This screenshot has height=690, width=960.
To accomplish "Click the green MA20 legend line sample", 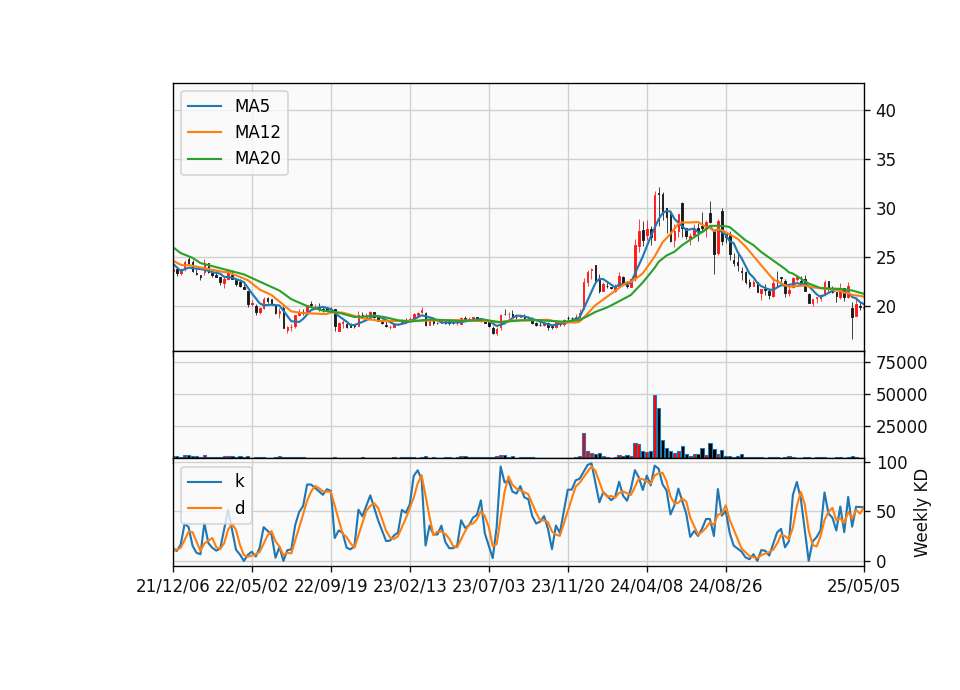I will pos(204,159).
